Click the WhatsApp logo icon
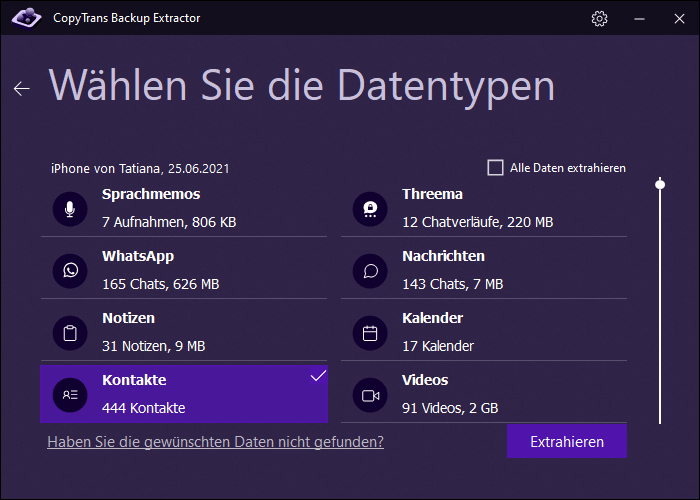 click(70, 271)
